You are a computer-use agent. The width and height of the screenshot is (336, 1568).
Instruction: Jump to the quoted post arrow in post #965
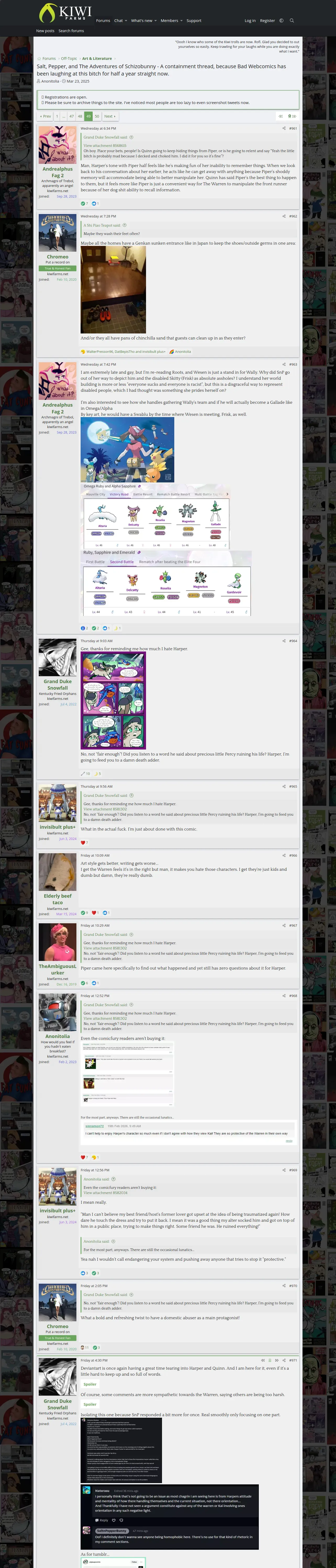[131, 795]
